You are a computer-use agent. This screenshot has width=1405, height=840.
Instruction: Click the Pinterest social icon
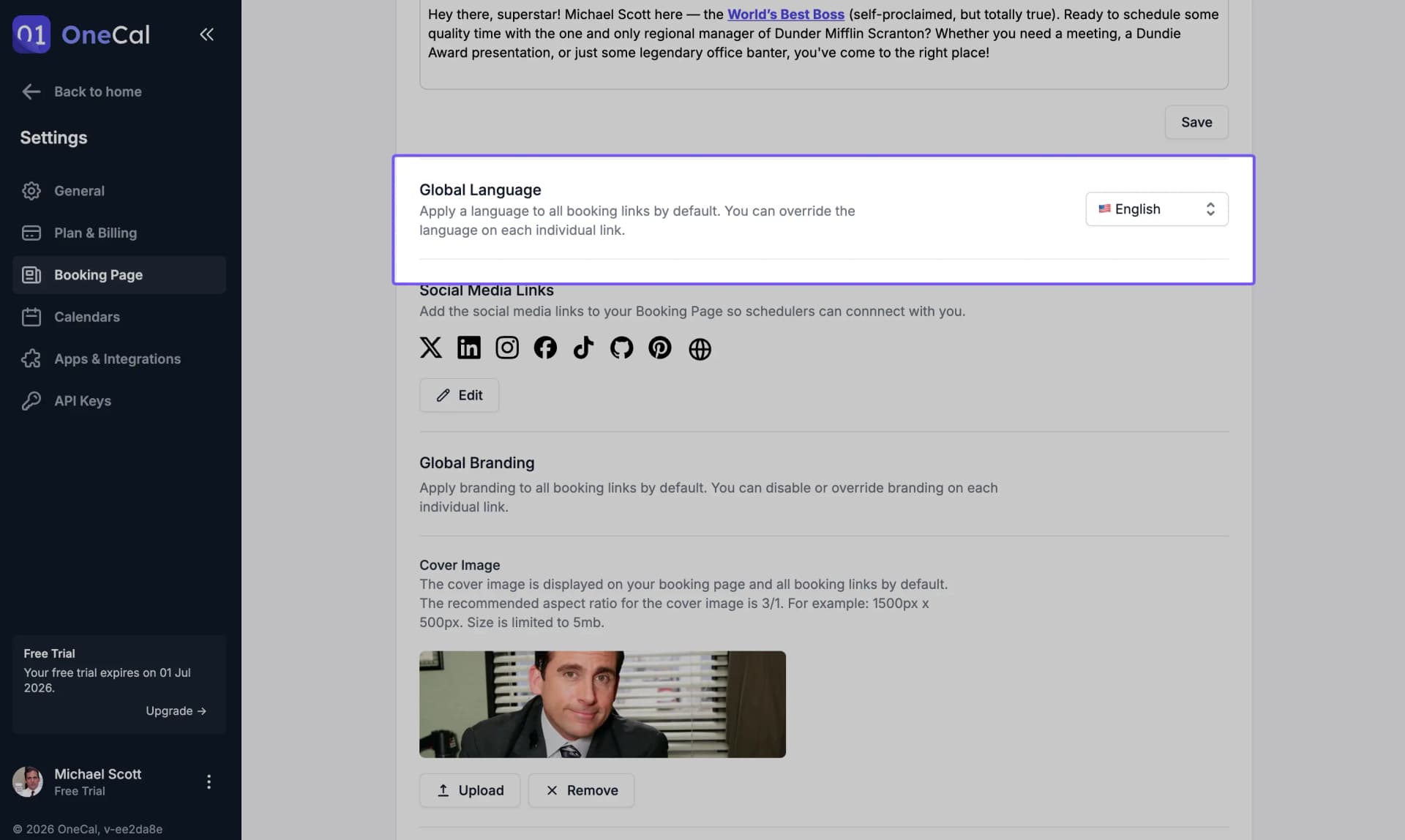point(659,348)
